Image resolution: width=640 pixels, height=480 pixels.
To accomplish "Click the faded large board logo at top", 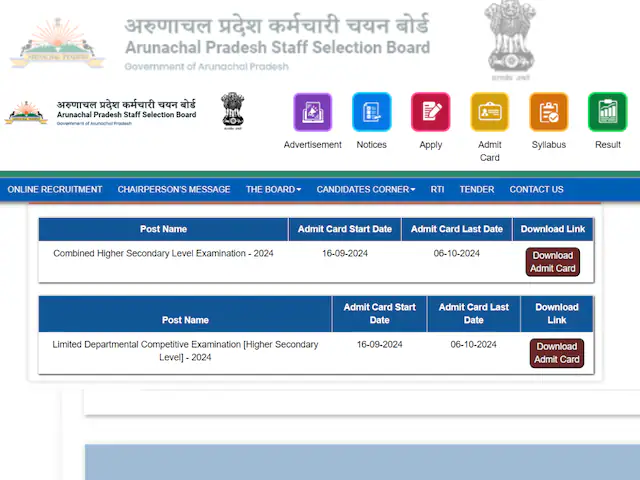I will tap(57, 44).
